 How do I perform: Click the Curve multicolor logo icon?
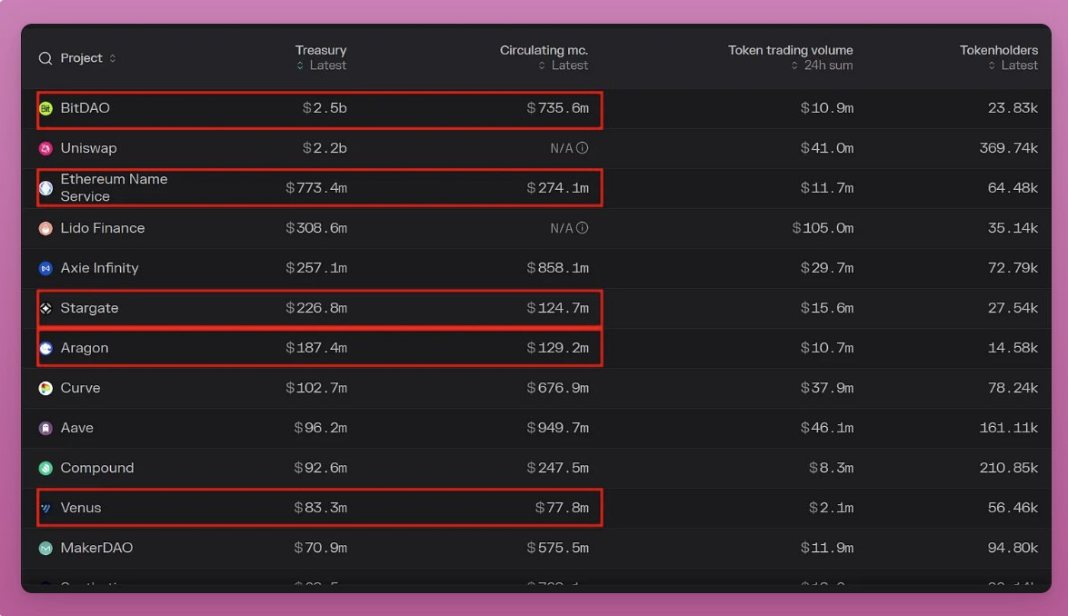[46, 388]
